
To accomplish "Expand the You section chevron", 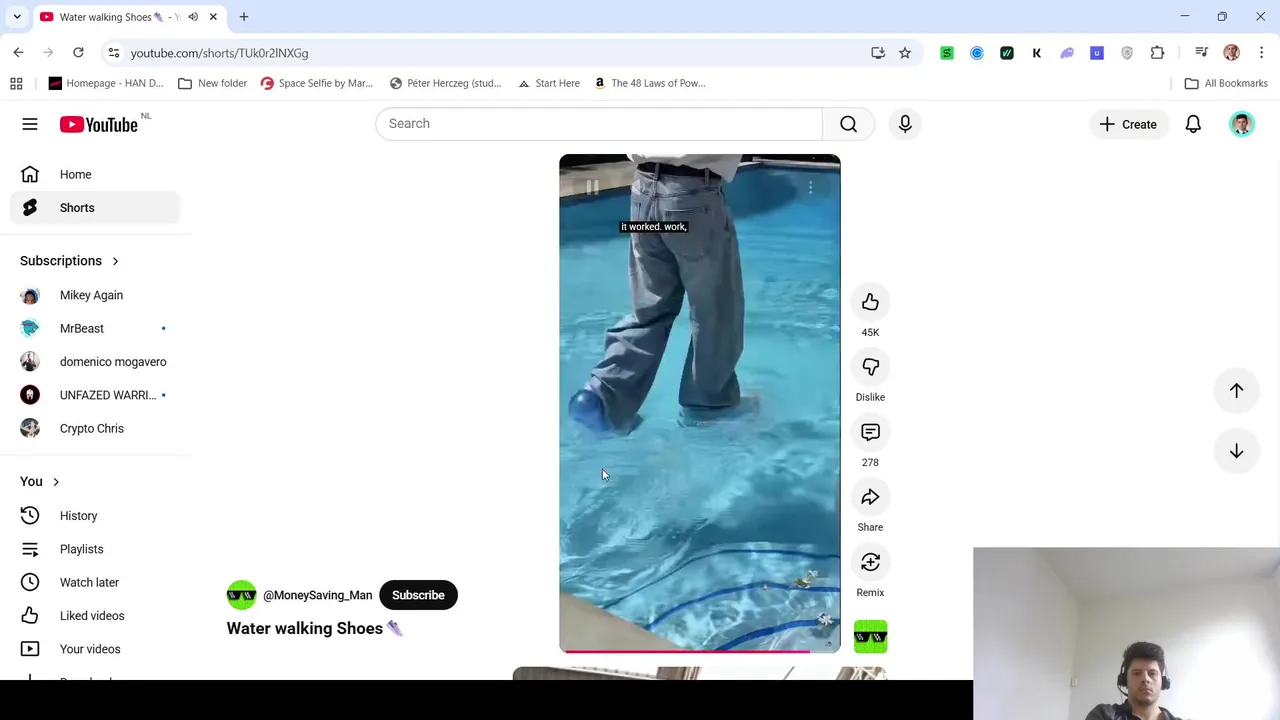I will [x=56, y=482].
